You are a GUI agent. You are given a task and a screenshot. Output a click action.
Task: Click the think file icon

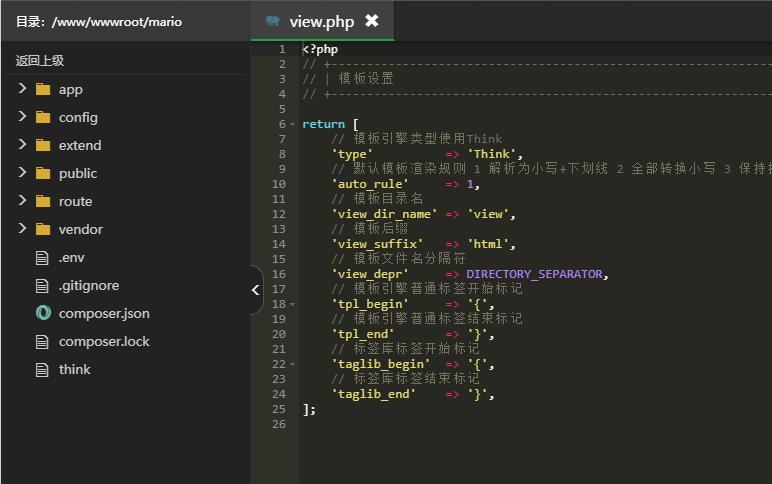[x=42, y=370]
